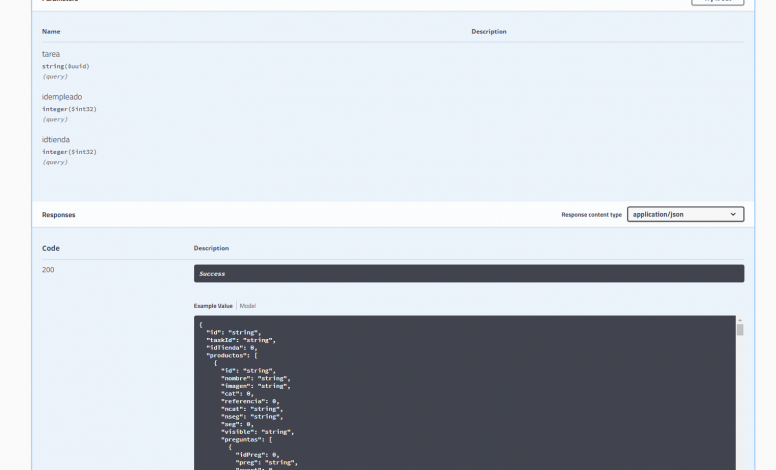Click the Code column header

[51, 248]
